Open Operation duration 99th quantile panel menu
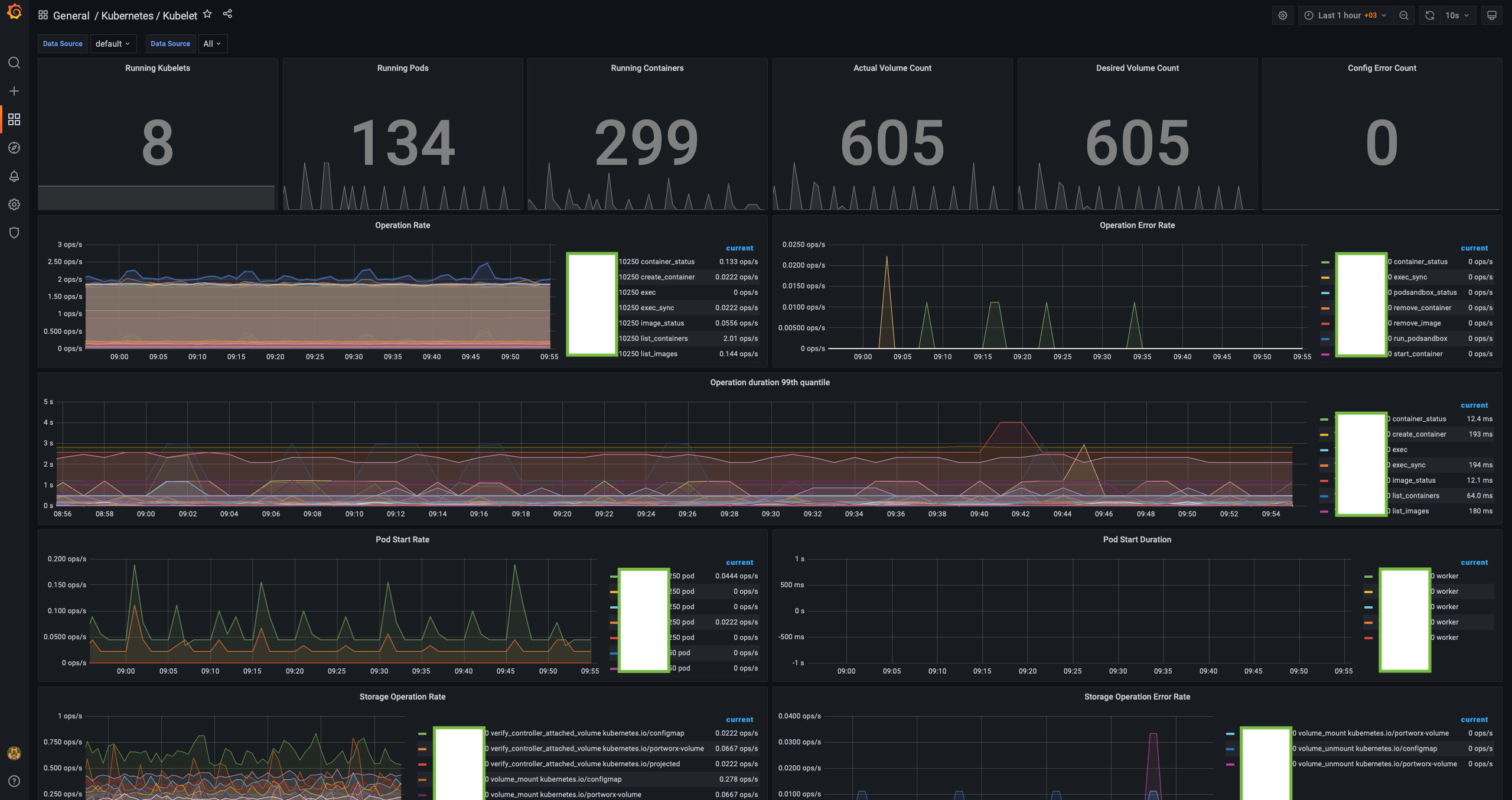This screenshot has height=800, width=1512. pos(770,382)
